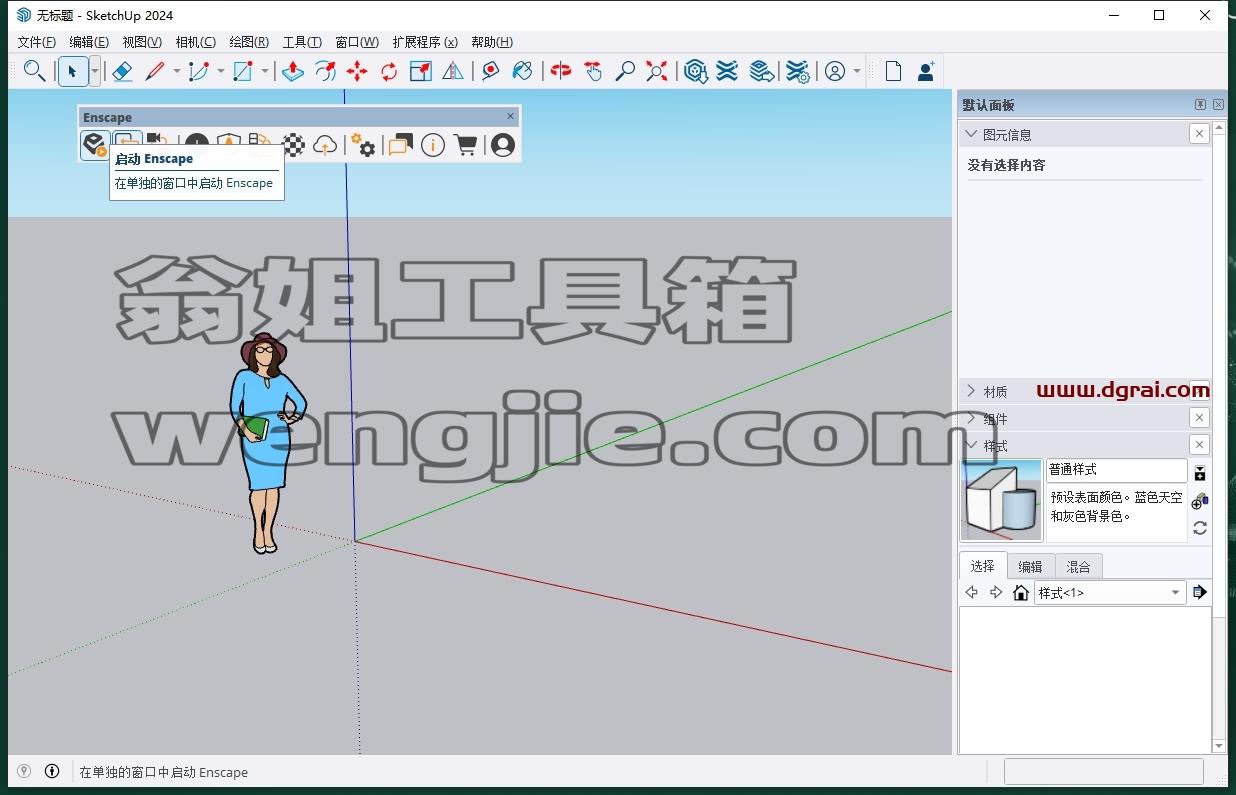The image size is (1236, 795).
Task: Choose the Offset tool
Action: 325,71
